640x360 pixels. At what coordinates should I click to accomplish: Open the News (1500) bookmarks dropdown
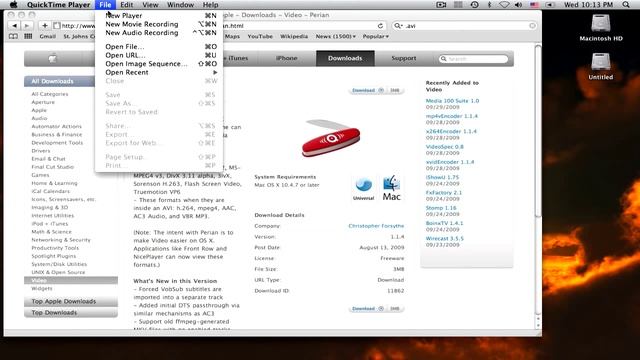[x=336, y=36]
